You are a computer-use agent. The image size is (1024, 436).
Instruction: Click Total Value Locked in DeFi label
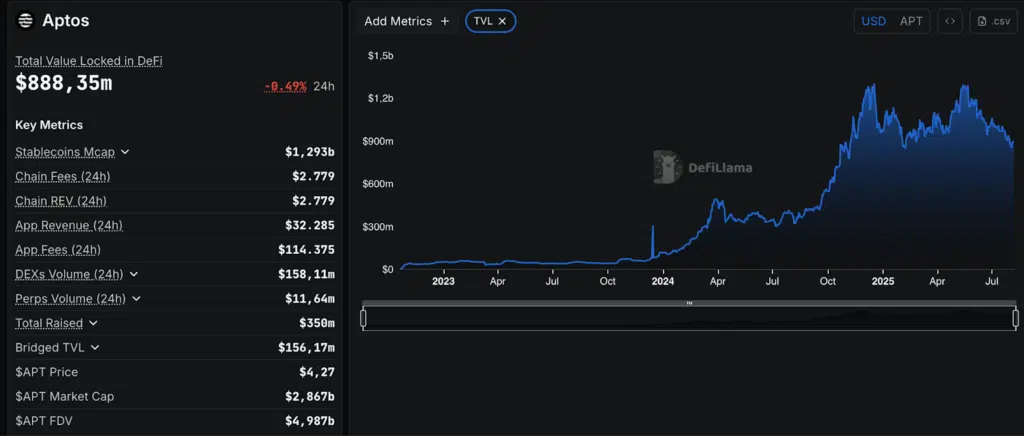tap(88, 61)
